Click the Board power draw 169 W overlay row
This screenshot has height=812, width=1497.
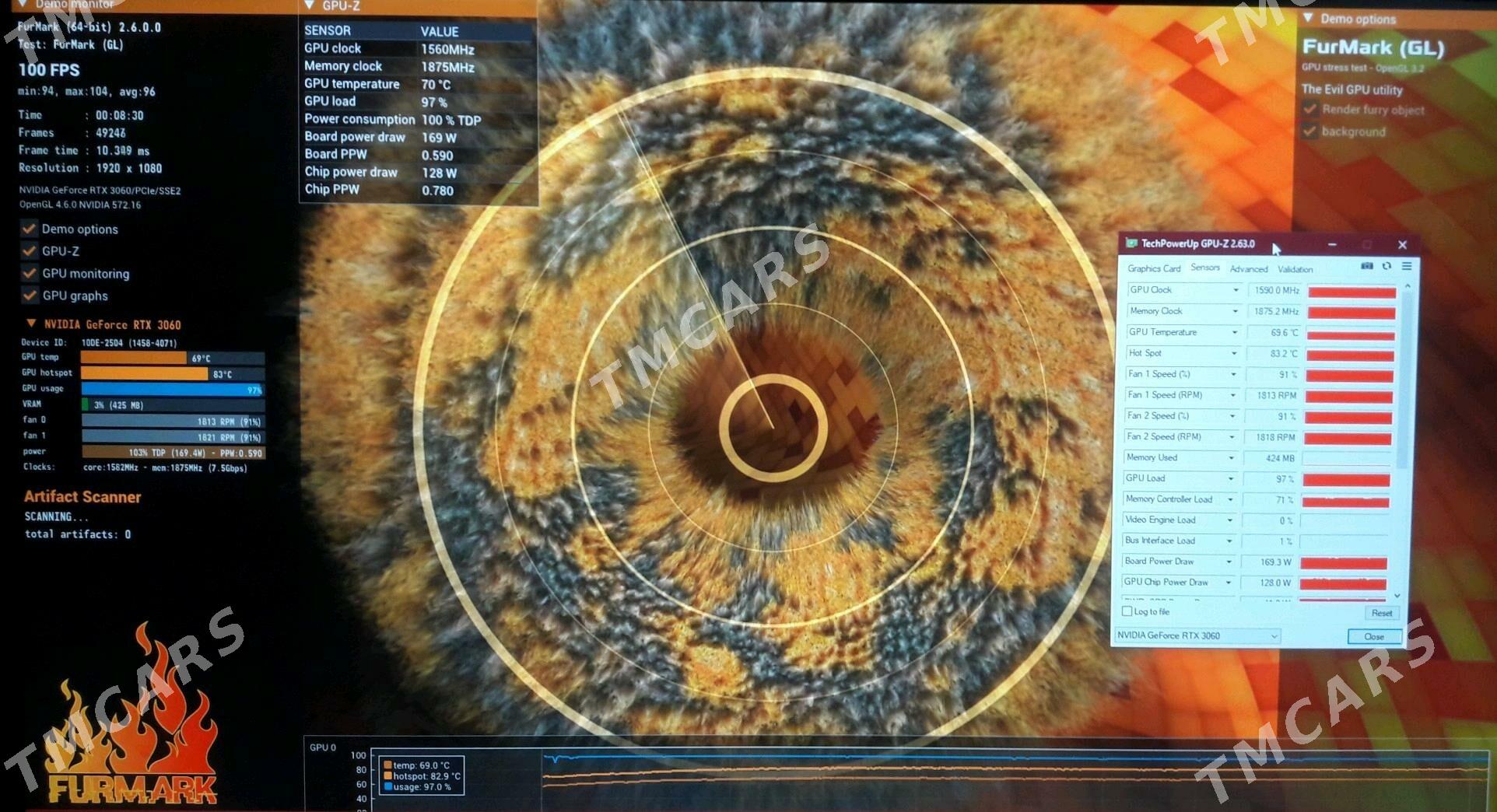point(419,137)
